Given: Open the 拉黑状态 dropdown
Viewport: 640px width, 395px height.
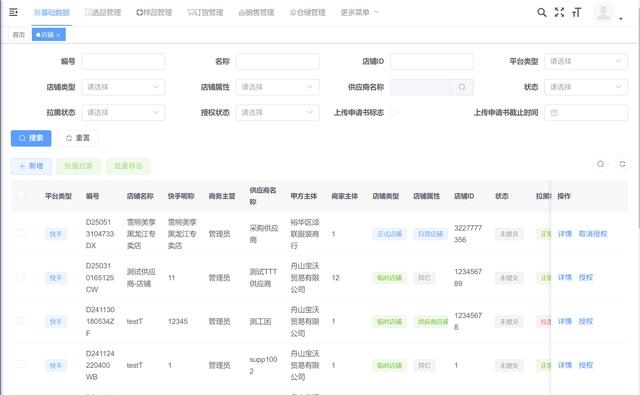Looking at the screenshot, I should coord(123,113).
